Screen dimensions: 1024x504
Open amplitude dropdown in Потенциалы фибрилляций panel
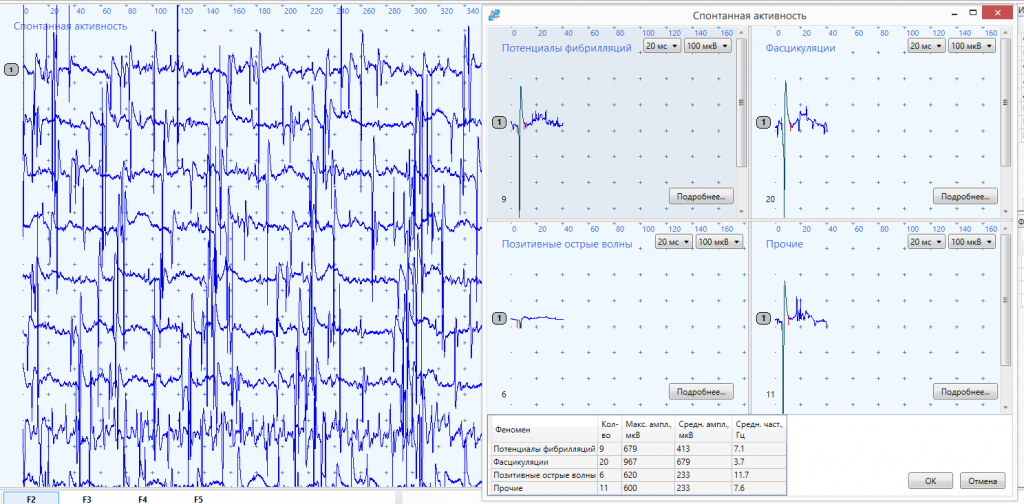pyautogui.click(x=707, y=46)
